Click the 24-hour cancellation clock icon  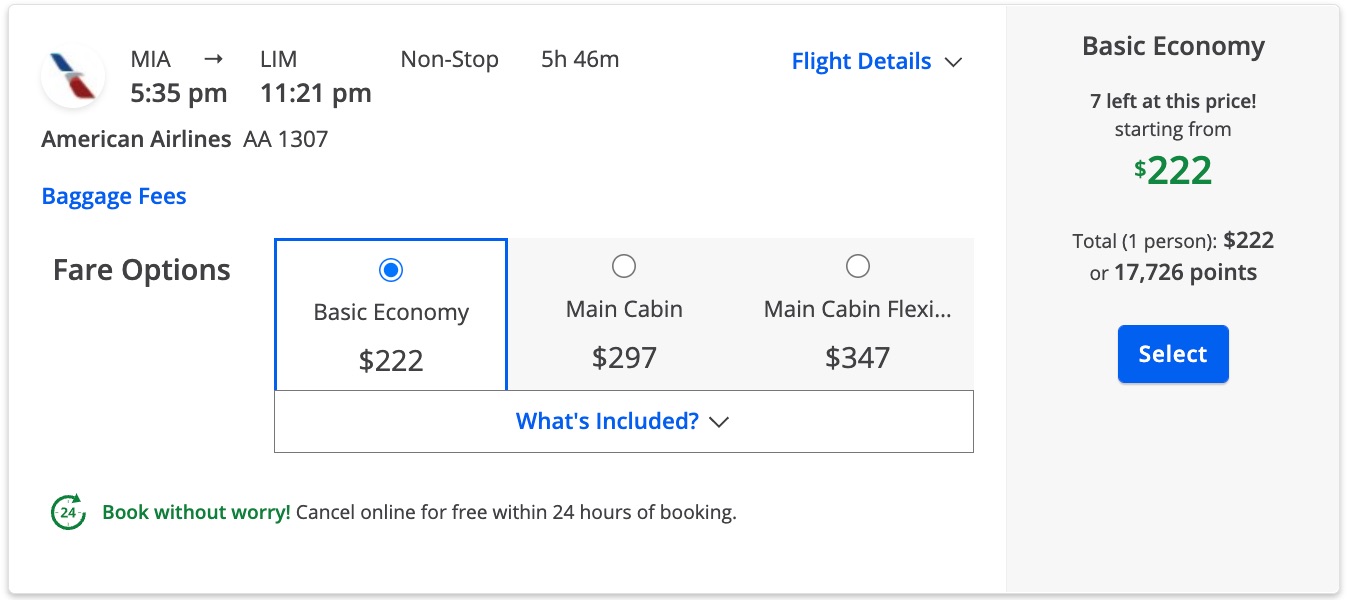(68, 512)
